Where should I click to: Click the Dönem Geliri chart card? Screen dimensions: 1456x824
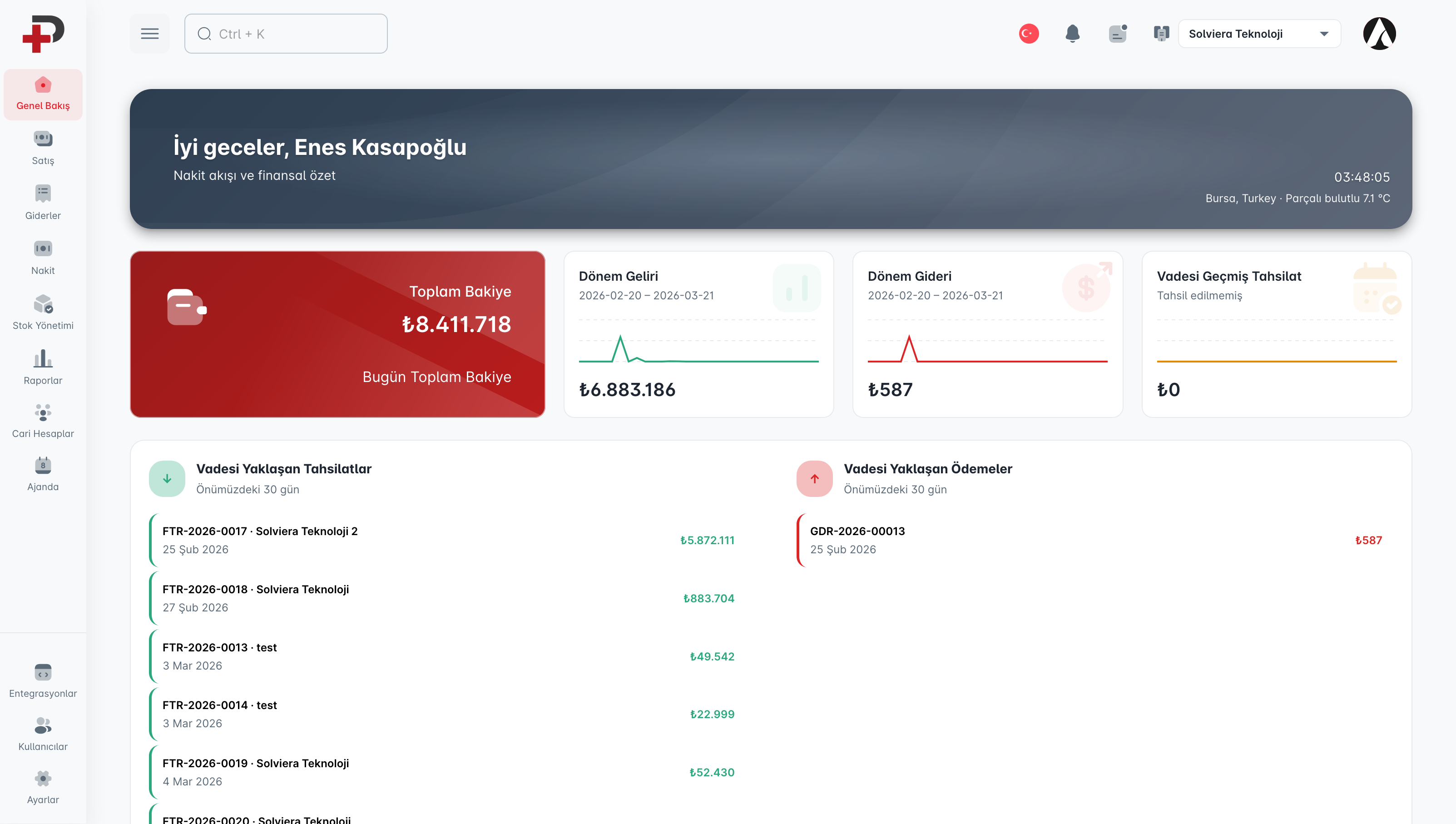click(698, 334)
